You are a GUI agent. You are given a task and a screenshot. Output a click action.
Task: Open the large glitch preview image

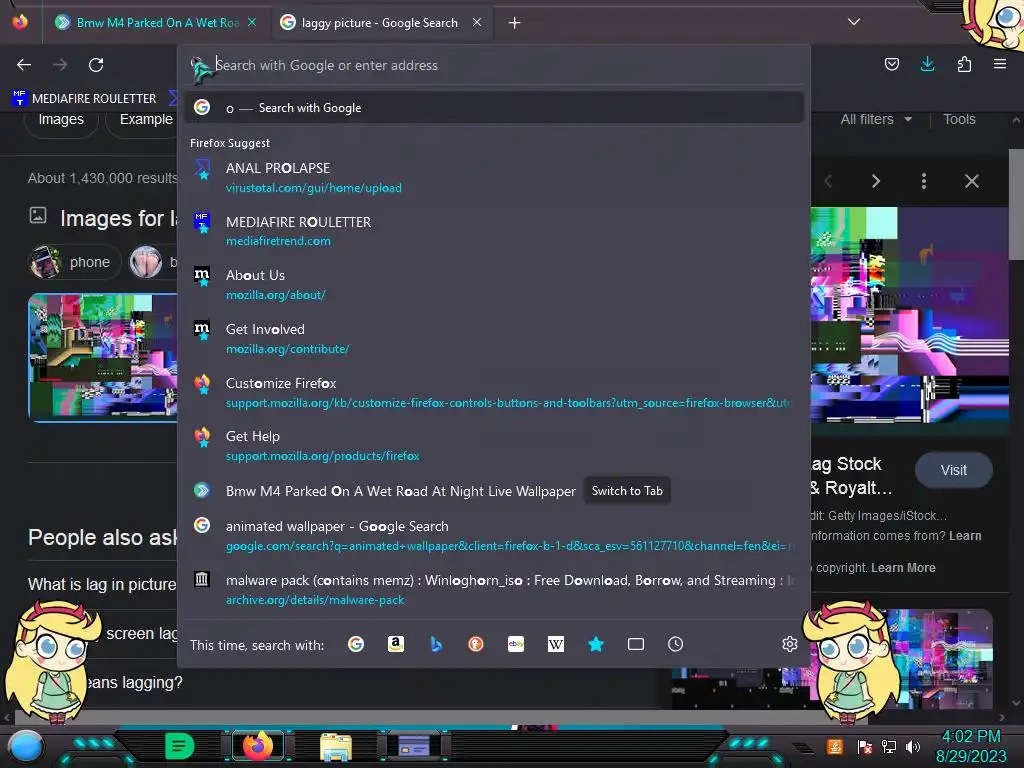click(910, 315)
